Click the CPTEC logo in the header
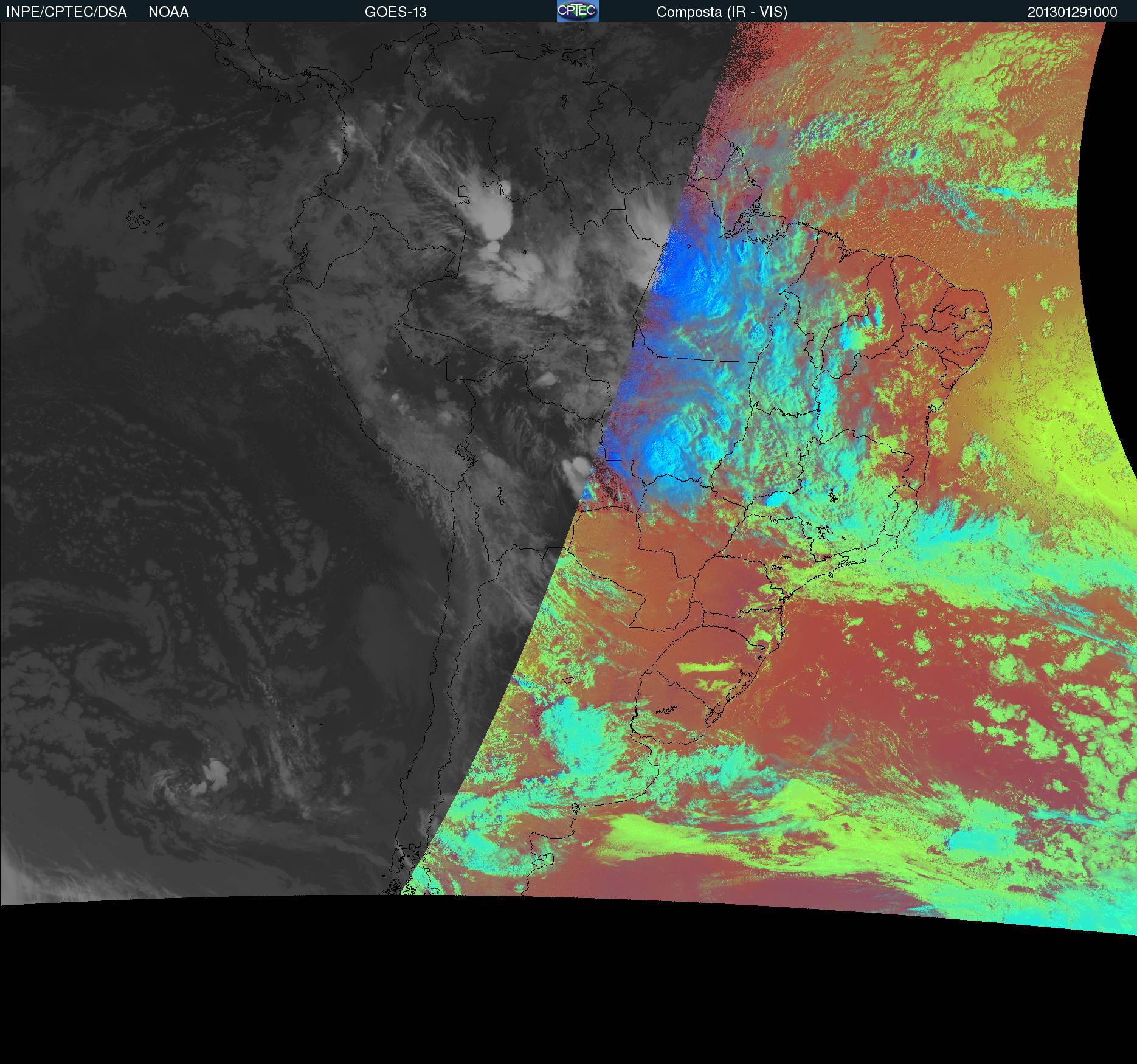Image resolution: width=1137 pixels, height=1064 pixels. click(577, 11)
